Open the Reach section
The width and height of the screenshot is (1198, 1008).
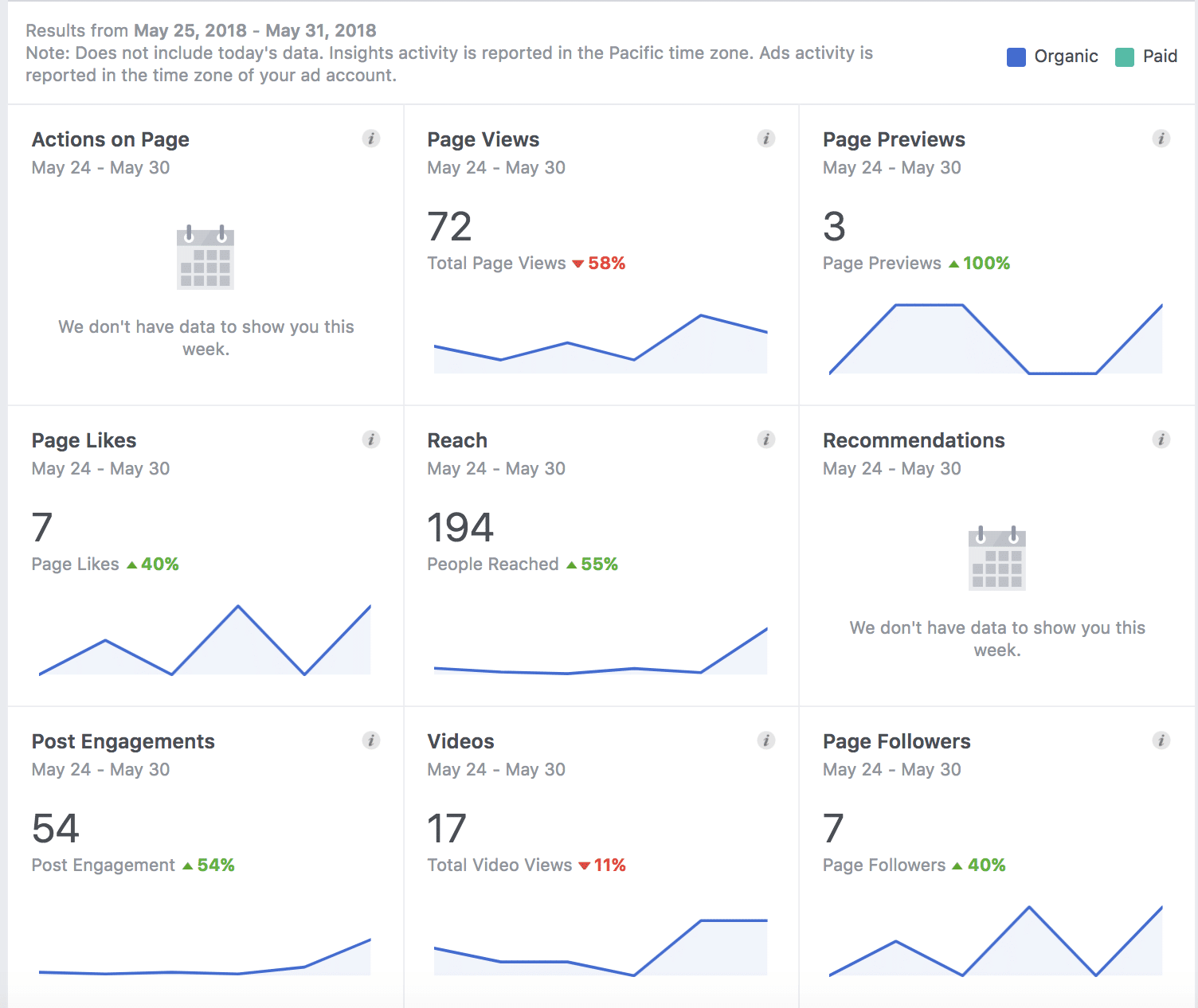point(457,440)
